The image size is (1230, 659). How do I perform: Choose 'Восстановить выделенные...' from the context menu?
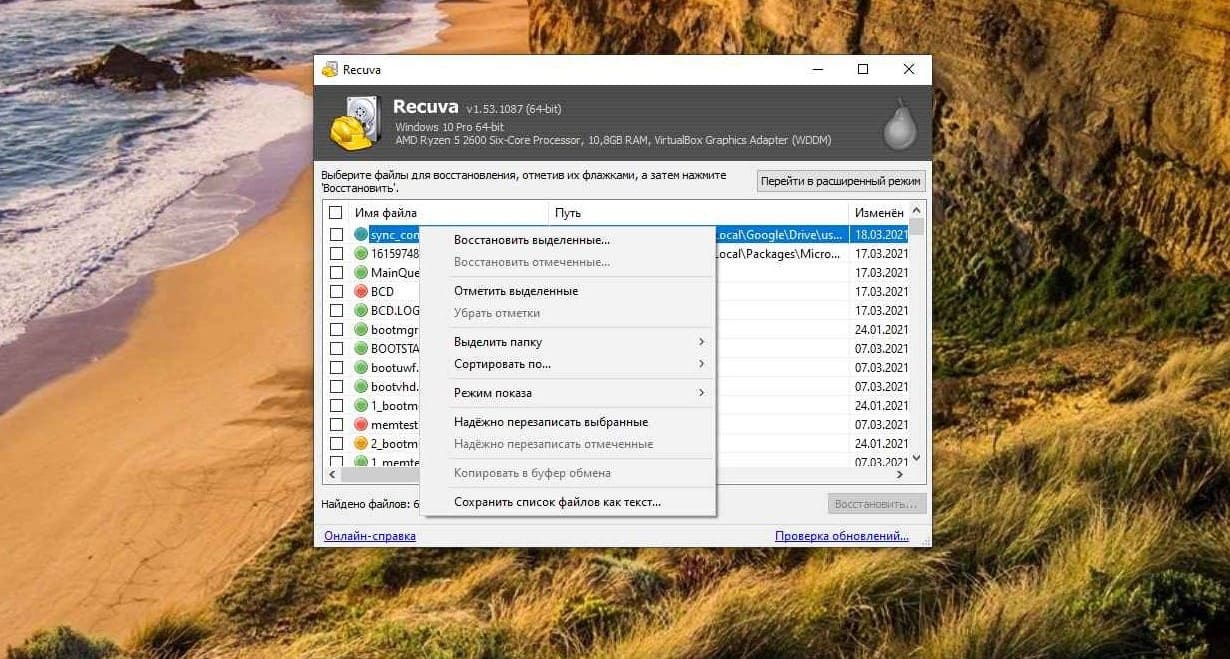point(531,240)
